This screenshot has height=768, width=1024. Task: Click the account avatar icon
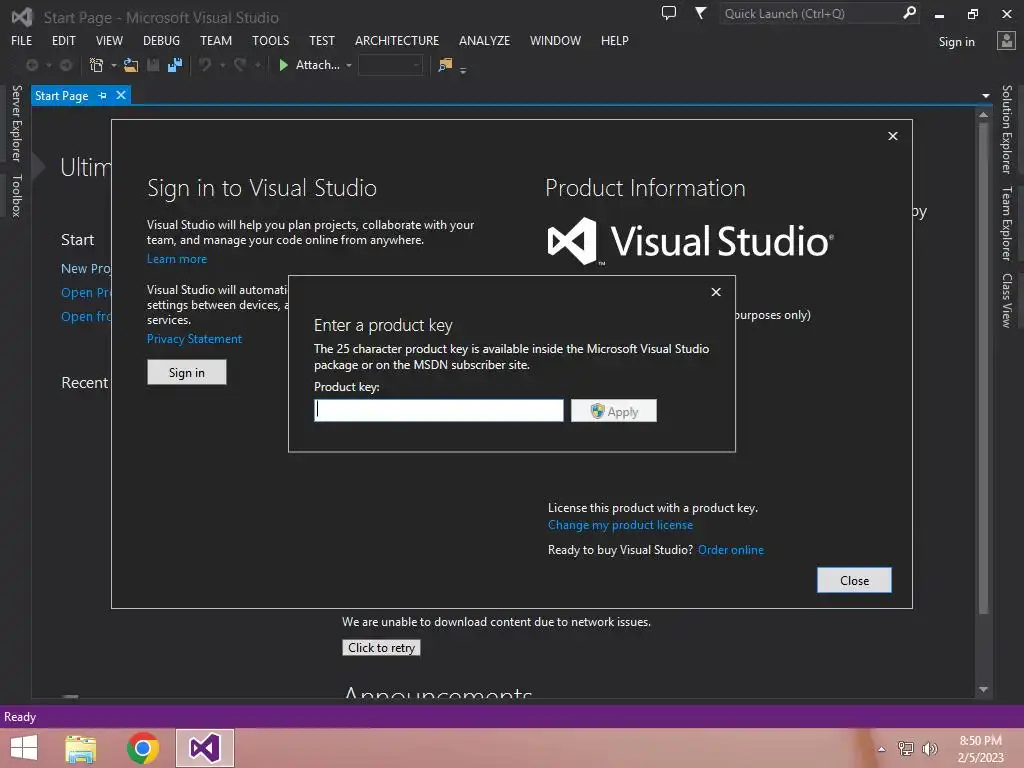pos(1006,40)
